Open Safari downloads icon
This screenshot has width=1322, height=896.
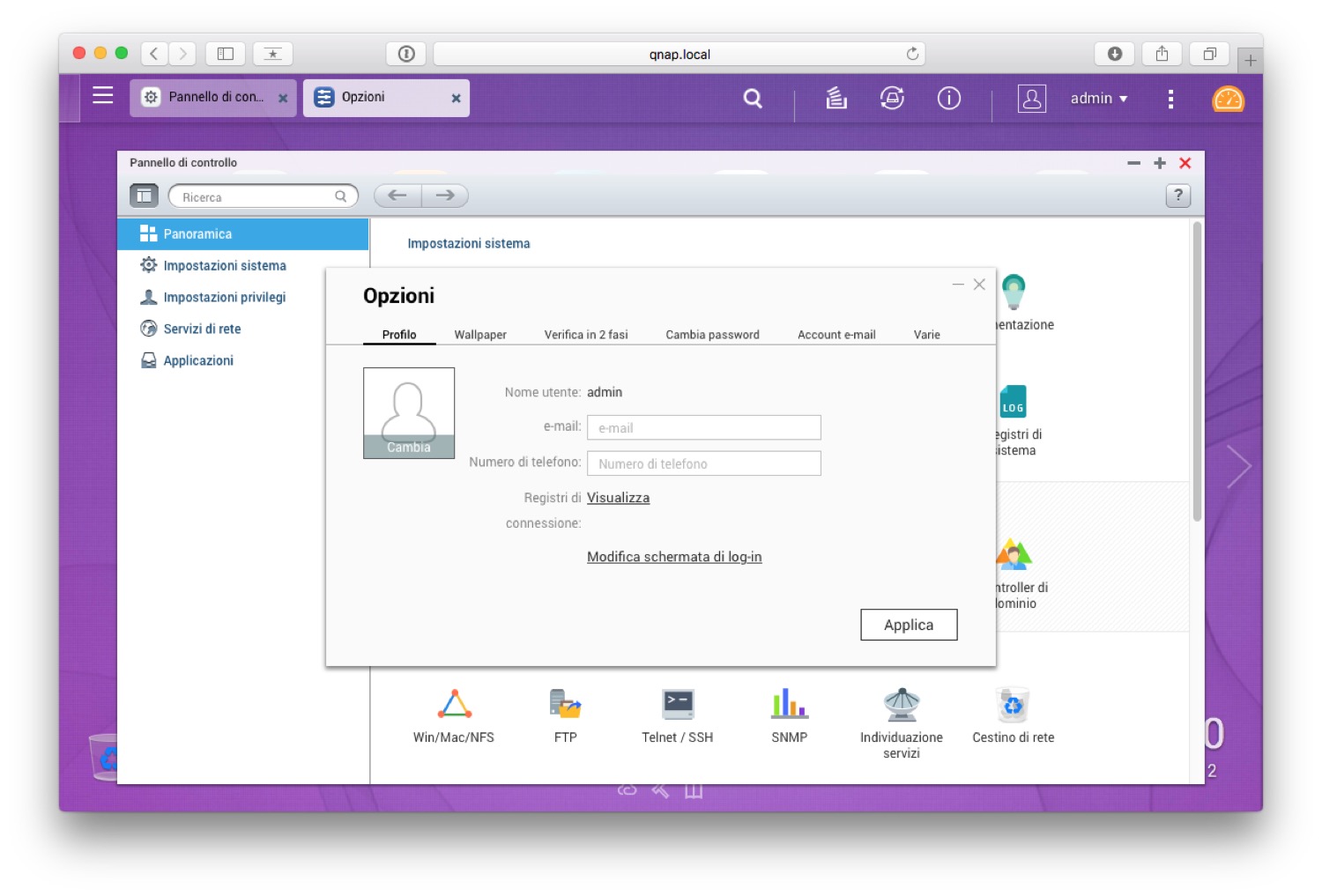pyautogui.click(x=1115, y=54)
